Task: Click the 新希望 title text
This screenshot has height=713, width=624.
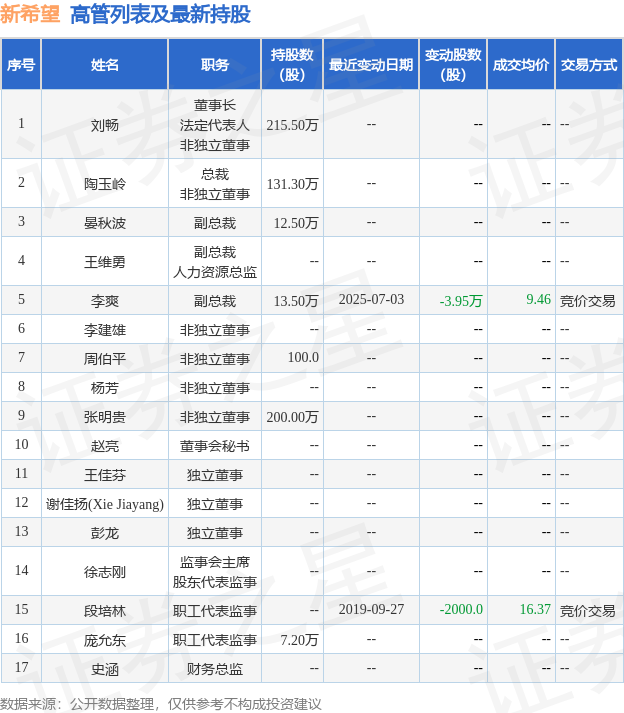Action: click(x=30, y=14)
